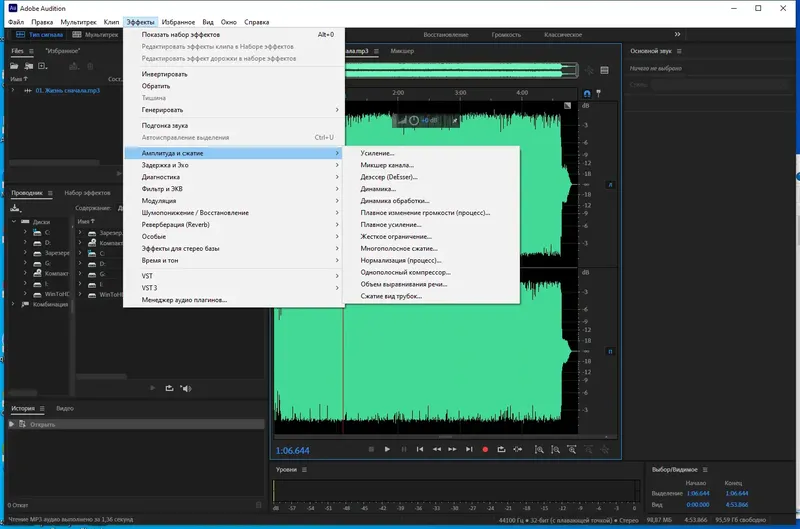Screen dimensions: 800x529
Task: Toggle left channel Л button
Action: pos(610,185)
